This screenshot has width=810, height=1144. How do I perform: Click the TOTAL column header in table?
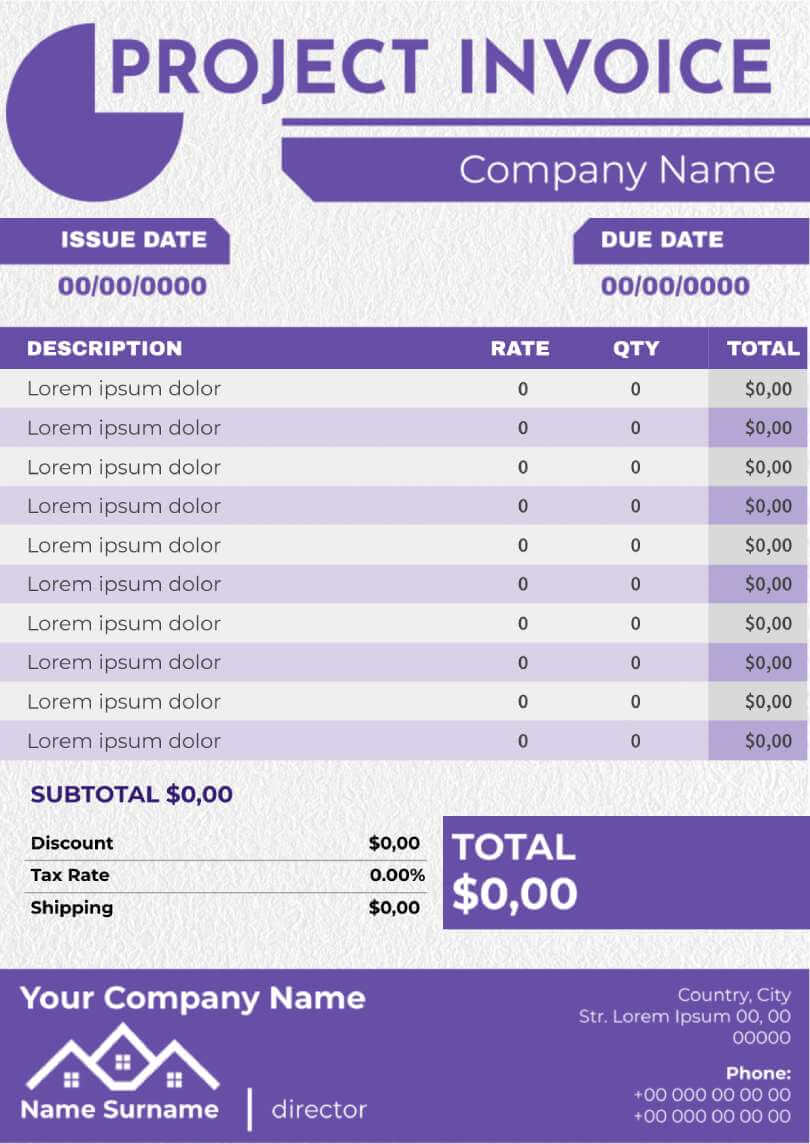(x=763, y=349)
